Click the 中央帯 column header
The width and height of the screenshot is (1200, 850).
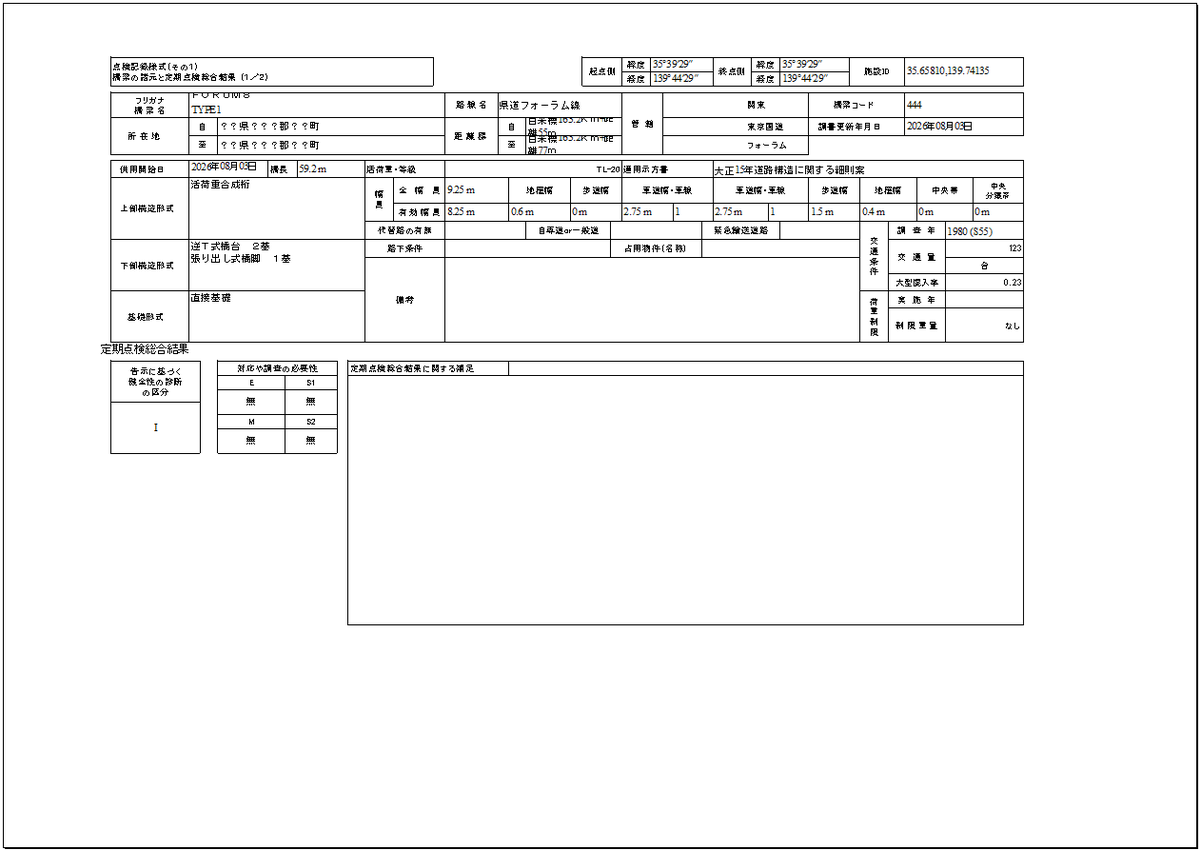click(945, 188)
